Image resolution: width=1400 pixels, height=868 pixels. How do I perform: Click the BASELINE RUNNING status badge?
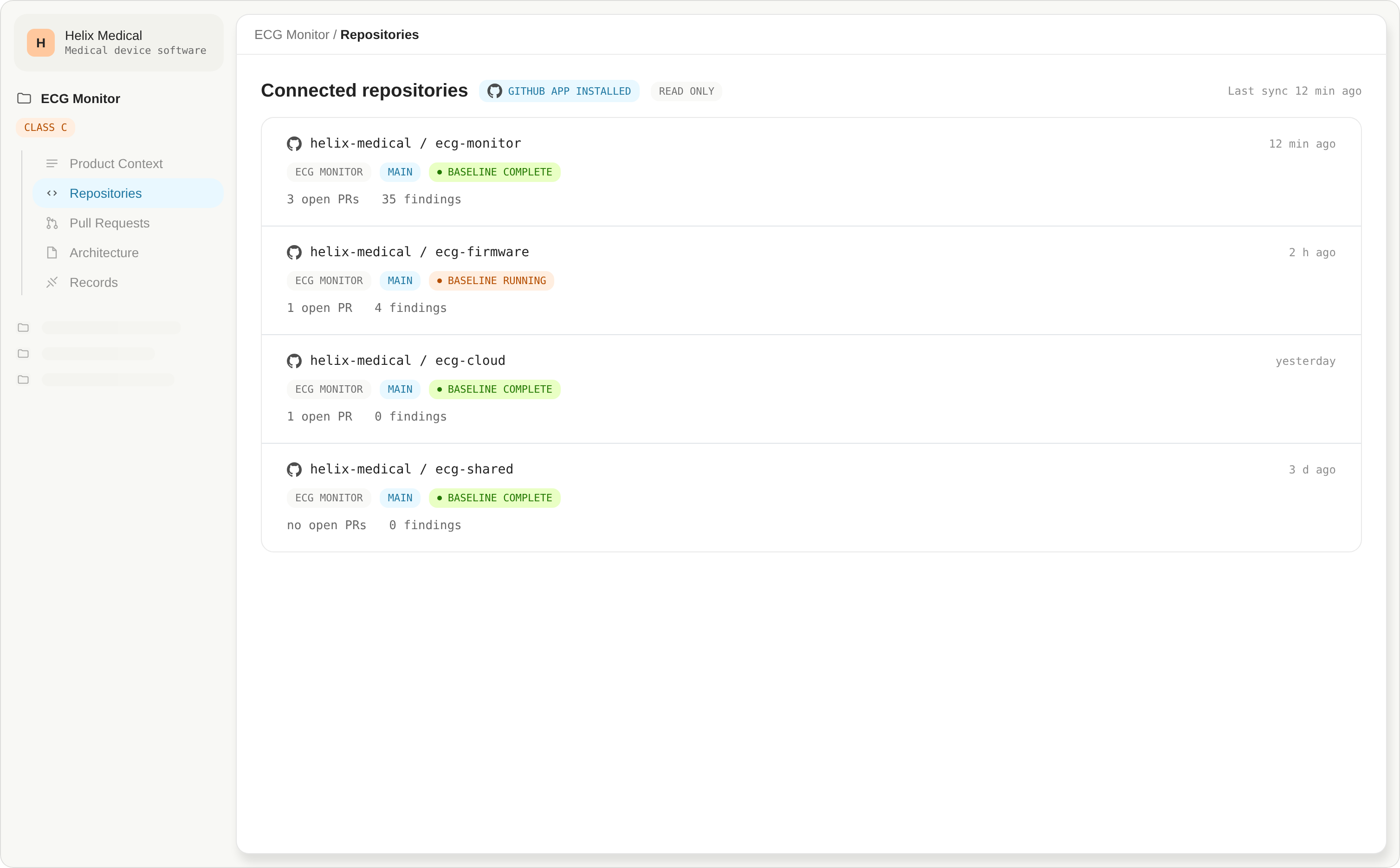[492, 281]
